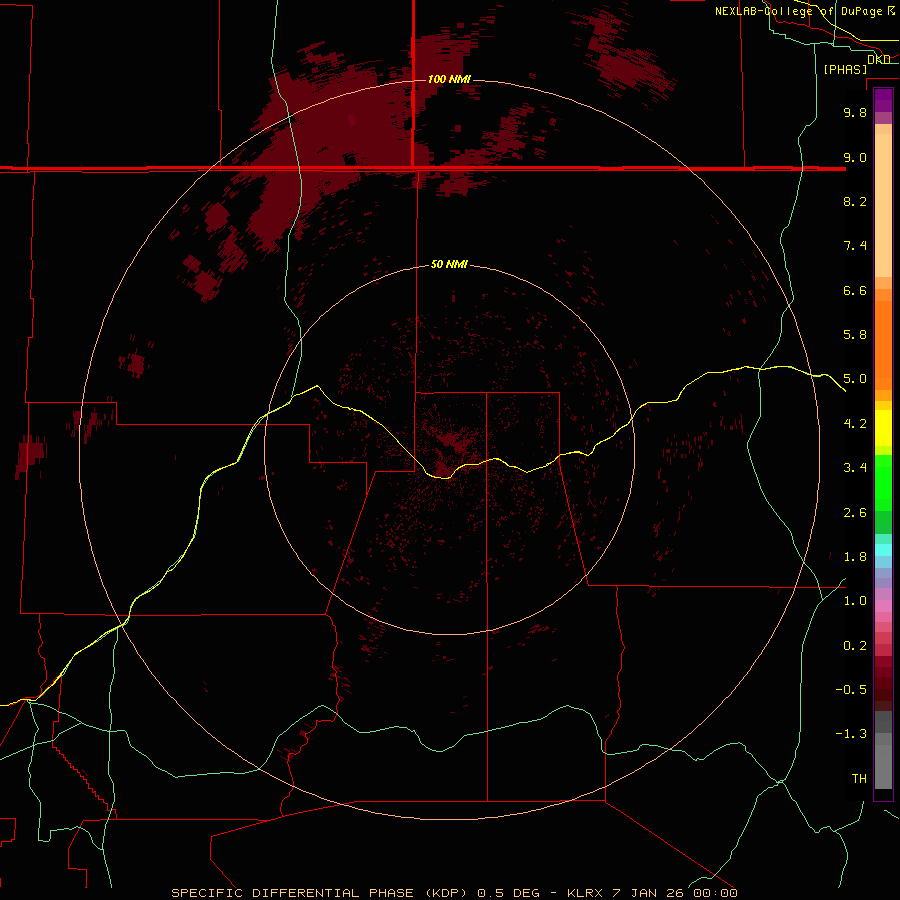Click the 100 NMI range ring label

(449, 79)
